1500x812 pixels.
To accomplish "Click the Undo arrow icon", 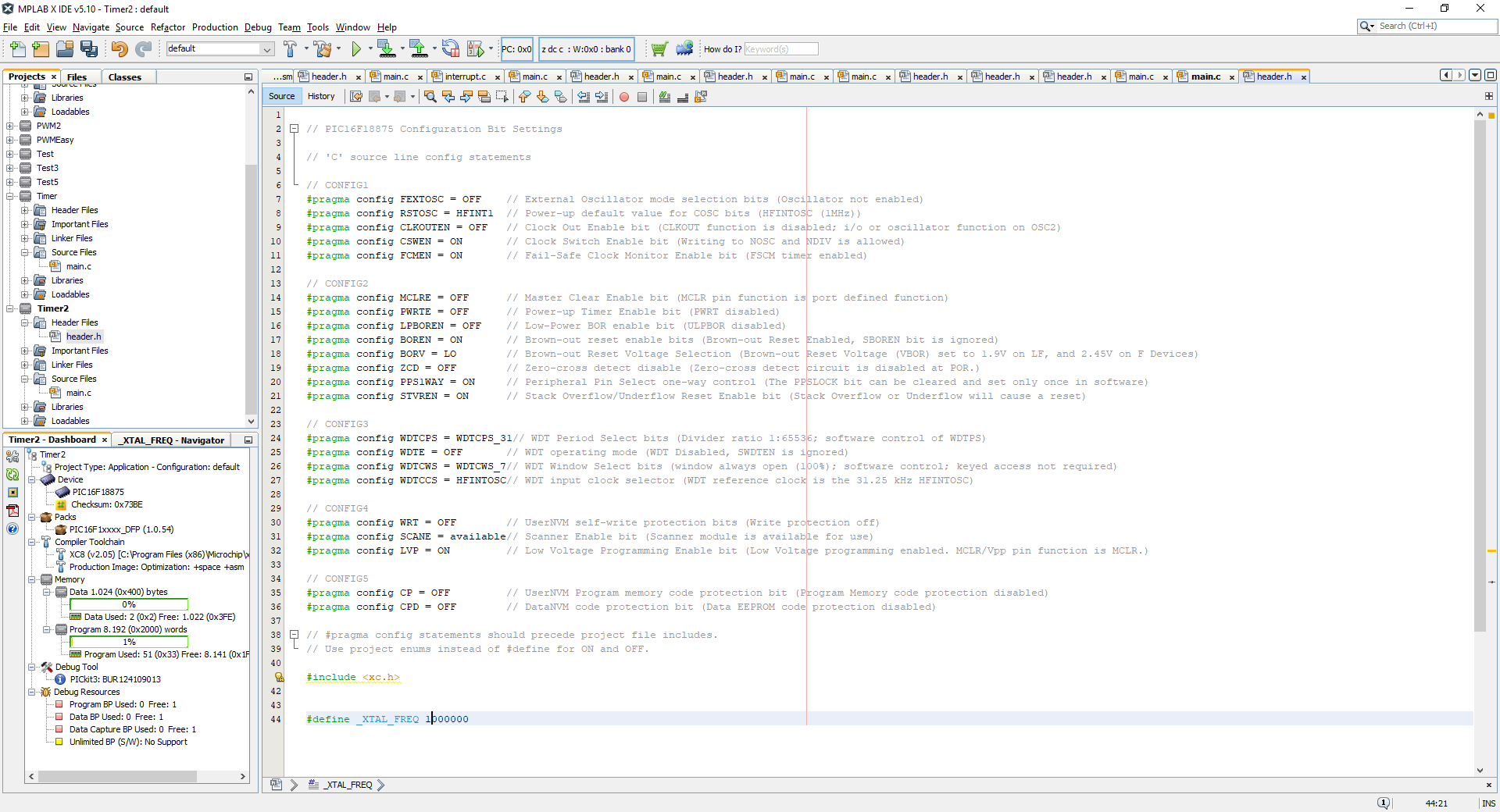I will (120, 49).
